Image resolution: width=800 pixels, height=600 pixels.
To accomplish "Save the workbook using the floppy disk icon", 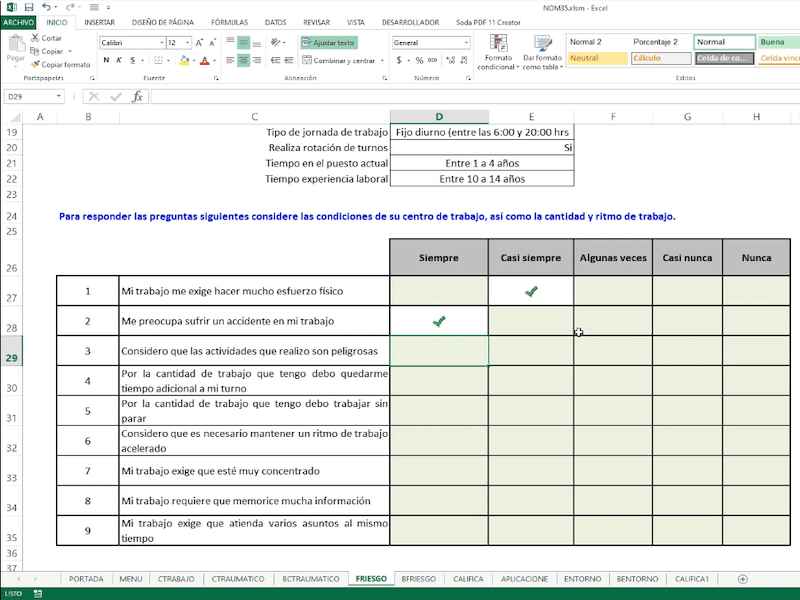I will 29,7.
